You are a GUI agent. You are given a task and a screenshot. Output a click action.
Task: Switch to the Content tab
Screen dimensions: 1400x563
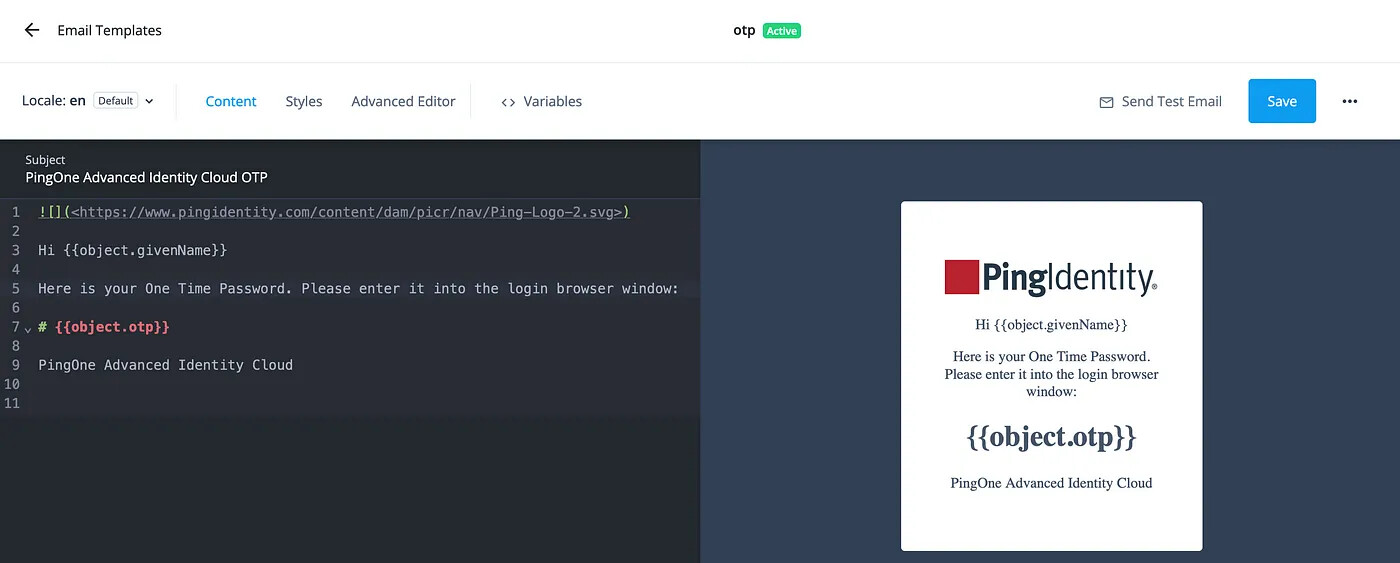pyautogui.click(x=231, y=101)
